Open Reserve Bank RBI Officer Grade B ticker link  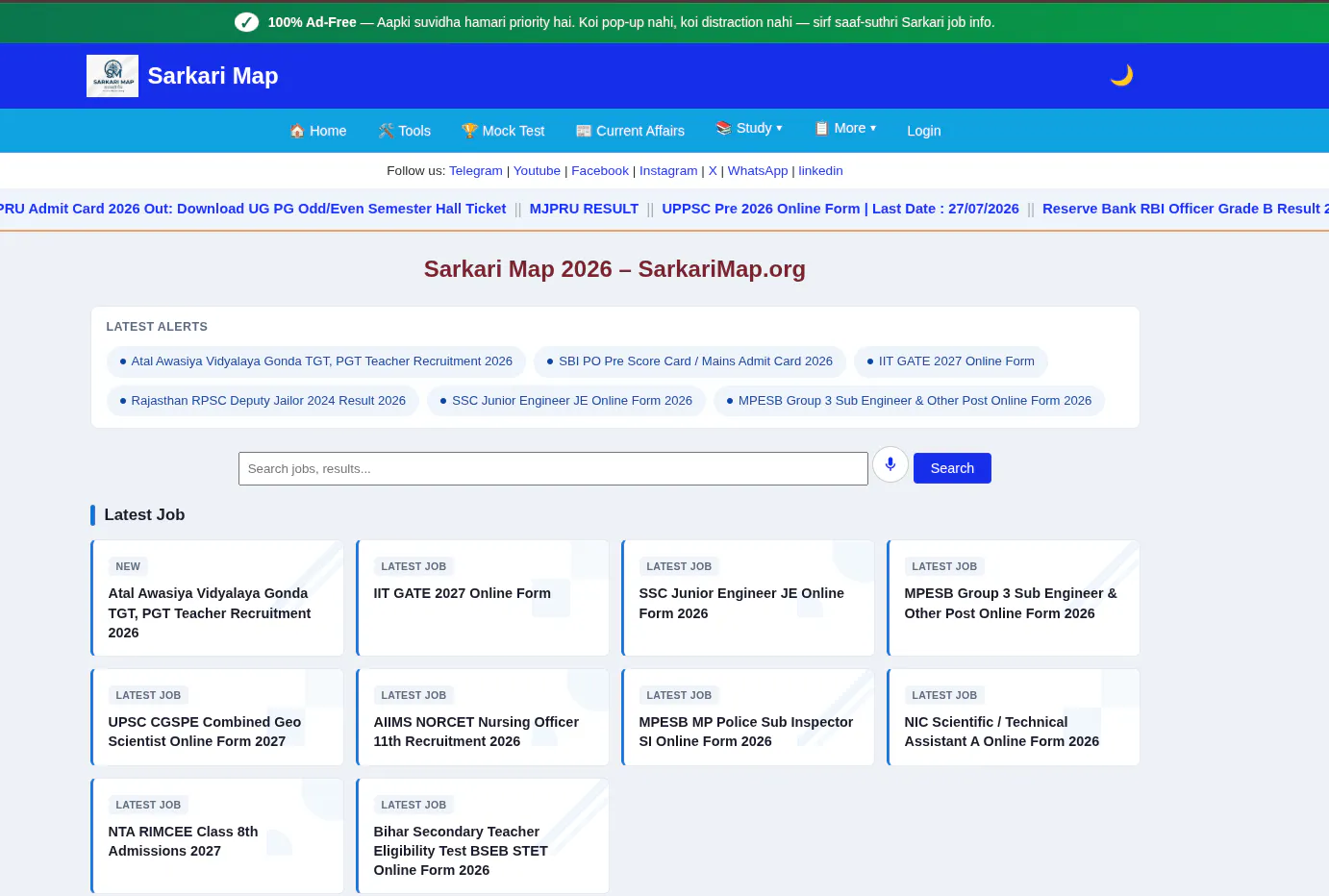click(x=1186, y=209)
